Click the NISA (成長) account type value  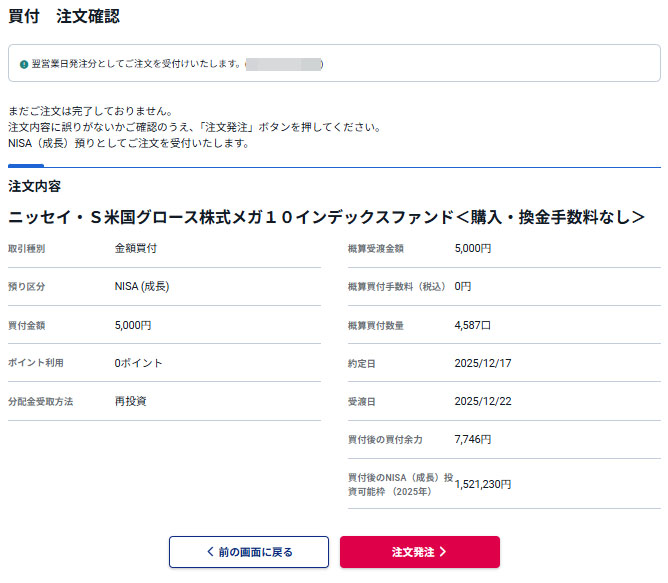click(141, 286)
